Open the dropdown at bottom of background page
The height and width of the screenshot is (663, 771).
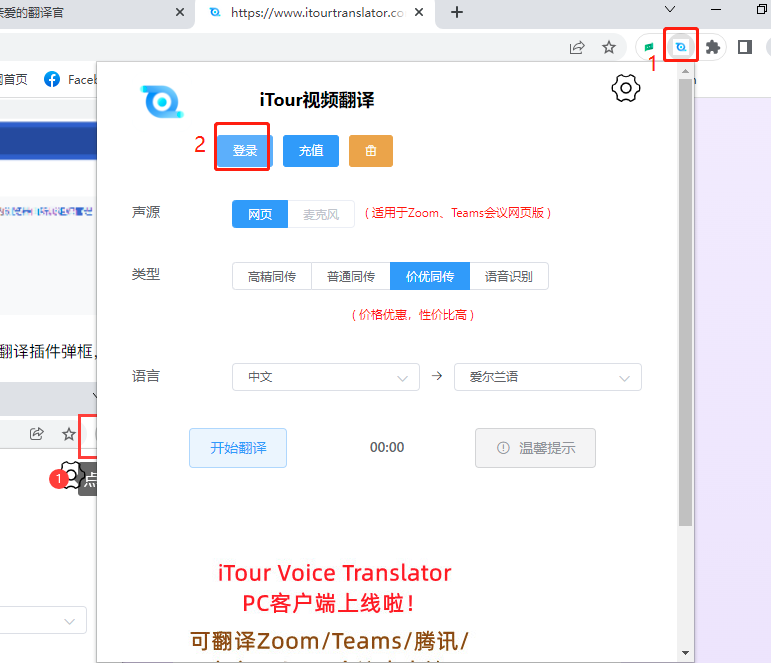pos(43,621)
